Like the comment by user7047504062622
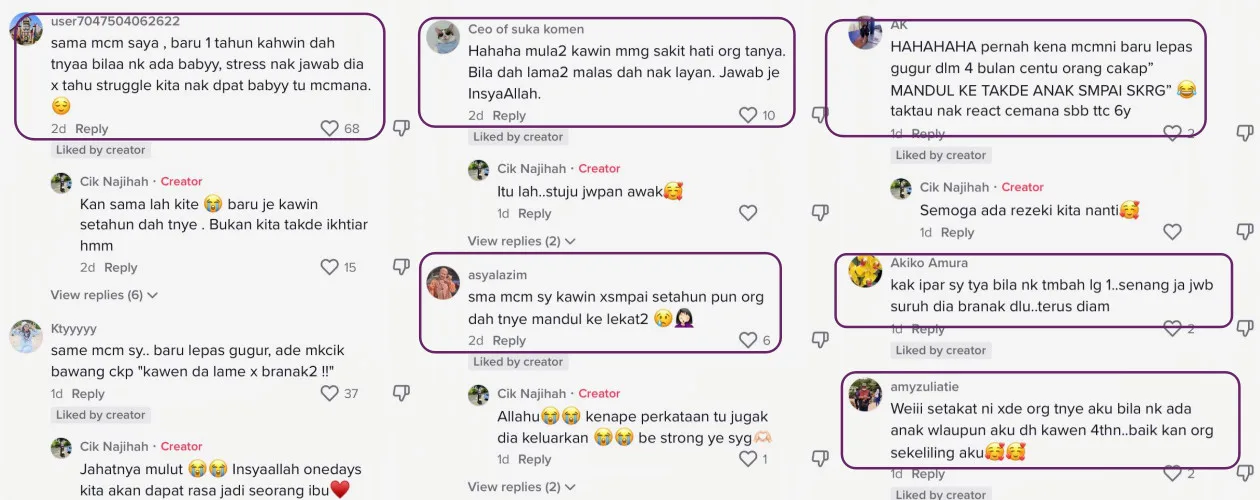The width and height of the screenshot is (1260, 500). 330,128
